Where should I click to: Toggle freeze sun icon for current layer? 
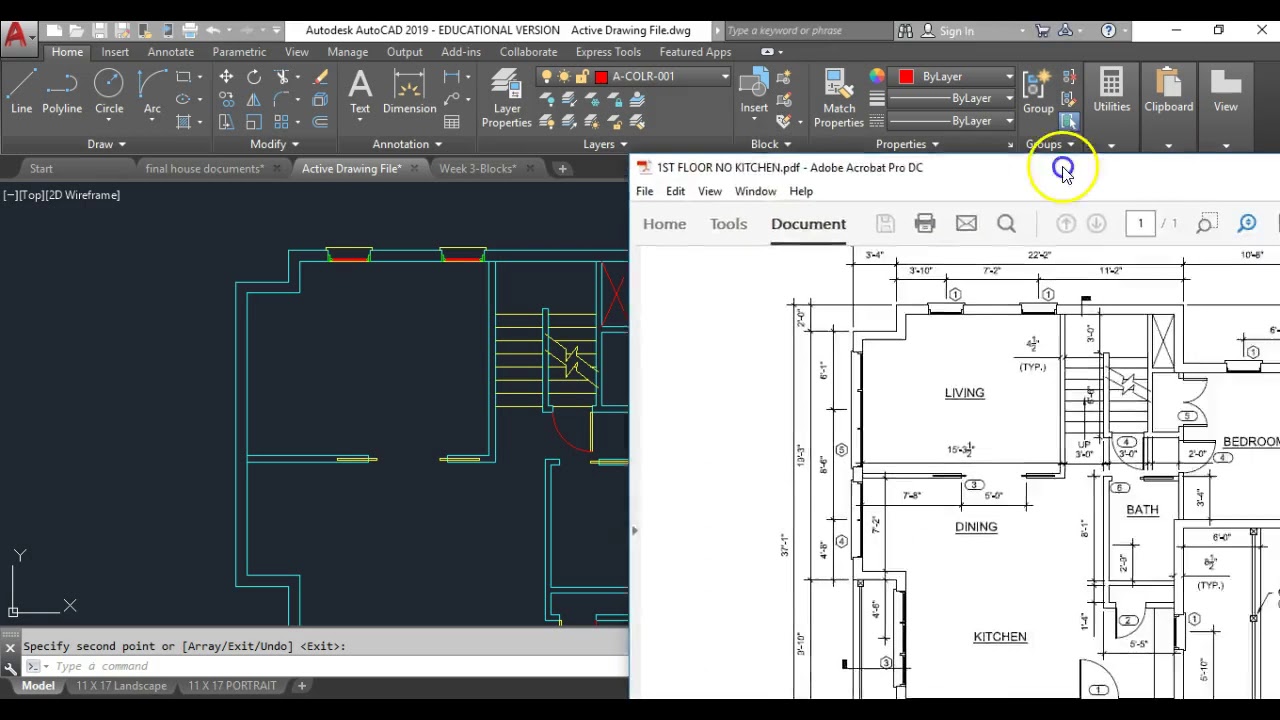pyautogui.click(x=564, y=77)
